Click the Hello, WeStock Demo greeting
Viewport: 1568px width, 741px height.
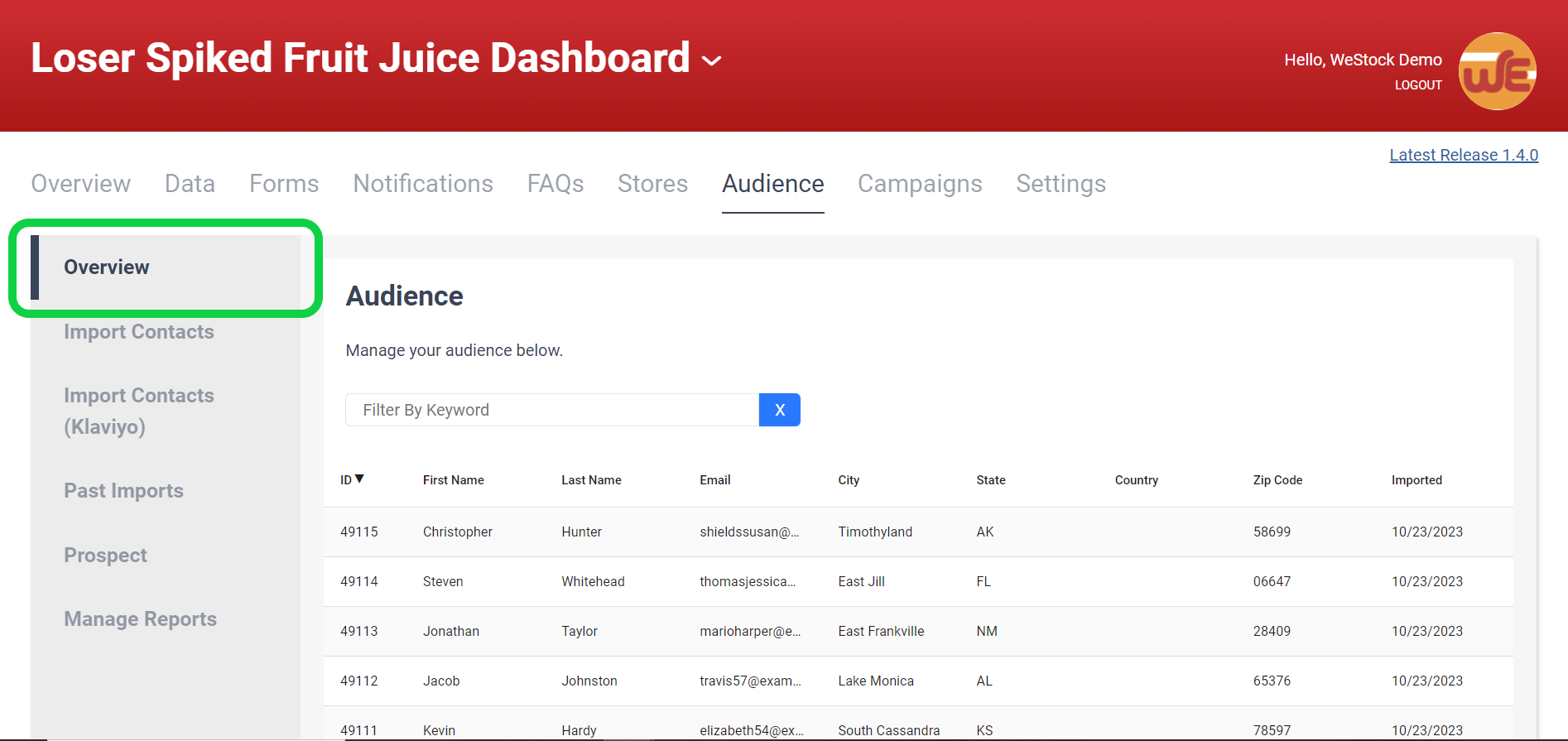[1363, 60]
